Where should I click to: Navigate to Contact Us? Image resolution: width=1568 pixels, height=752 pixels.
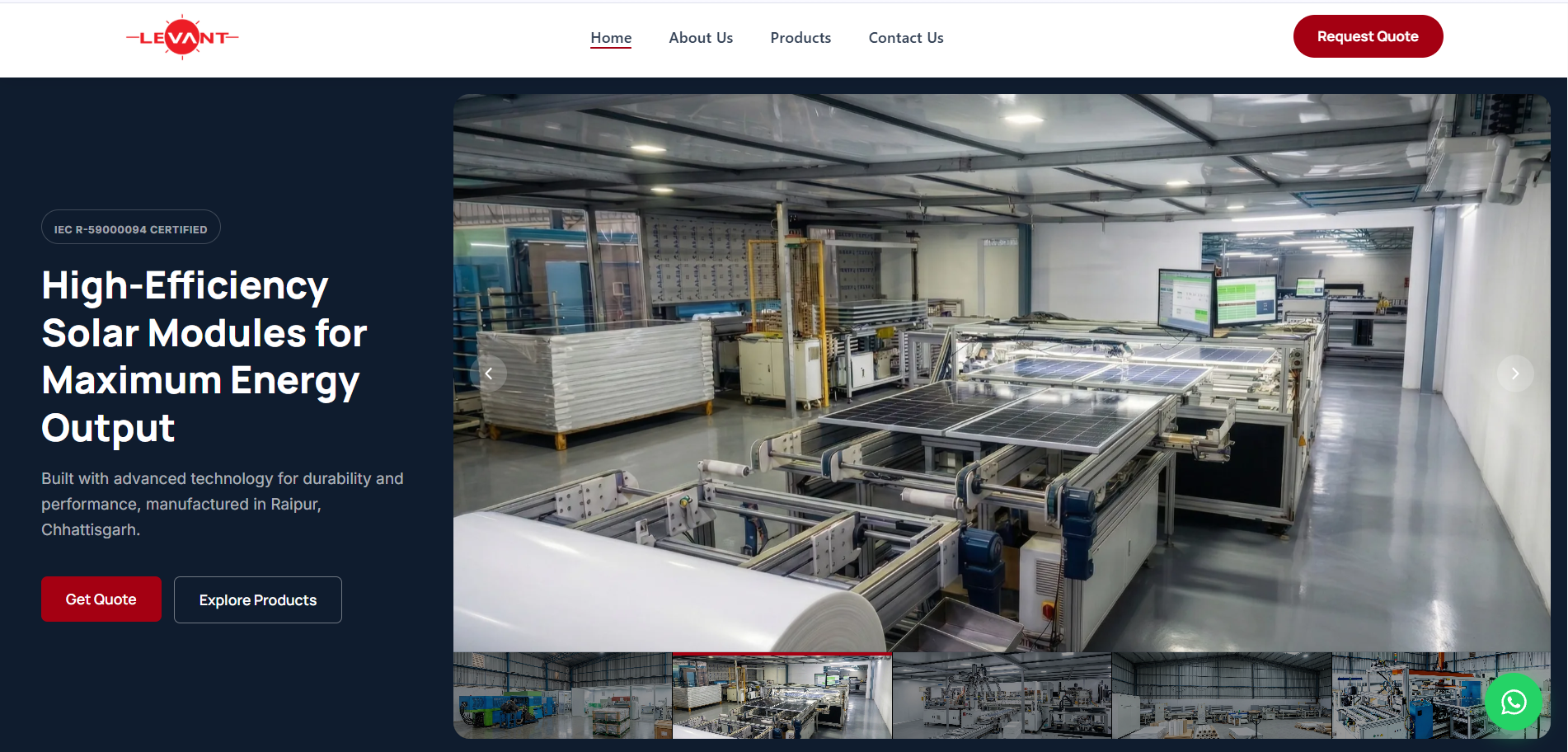pos(906,38)
